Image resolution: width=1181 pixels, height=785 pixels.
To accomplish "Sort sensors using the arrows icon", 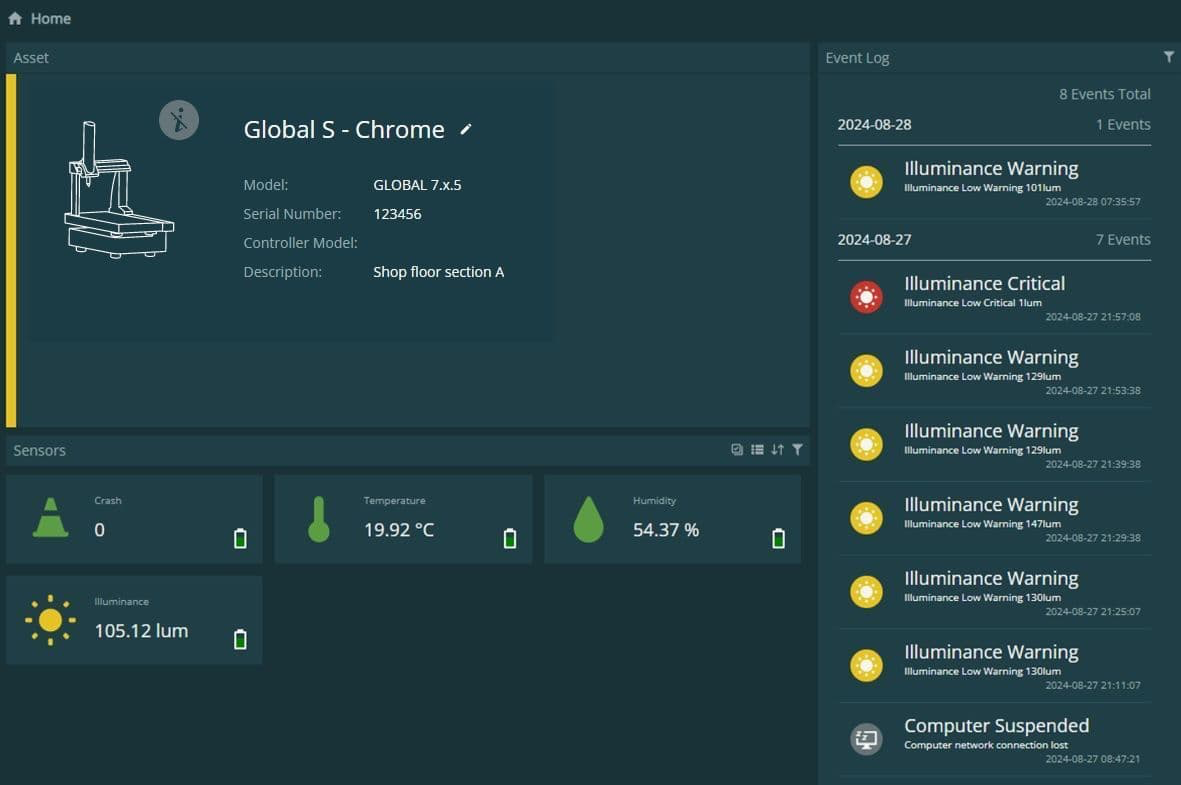I will [x=777, y=450].
